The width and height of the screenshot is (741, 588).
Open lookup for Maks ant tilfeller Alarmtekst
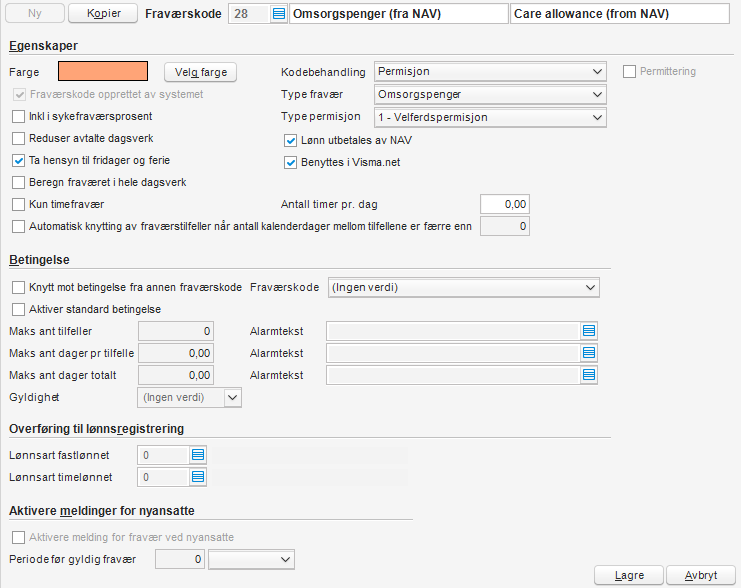[x=589, y=331]
